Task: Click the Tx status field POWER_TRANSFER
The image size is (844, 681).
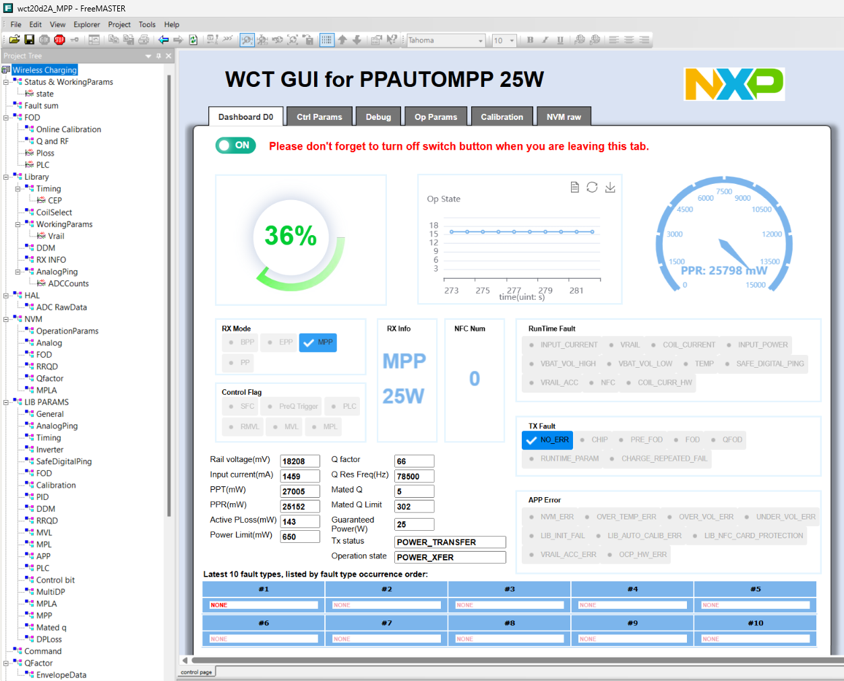Action: 450,542
